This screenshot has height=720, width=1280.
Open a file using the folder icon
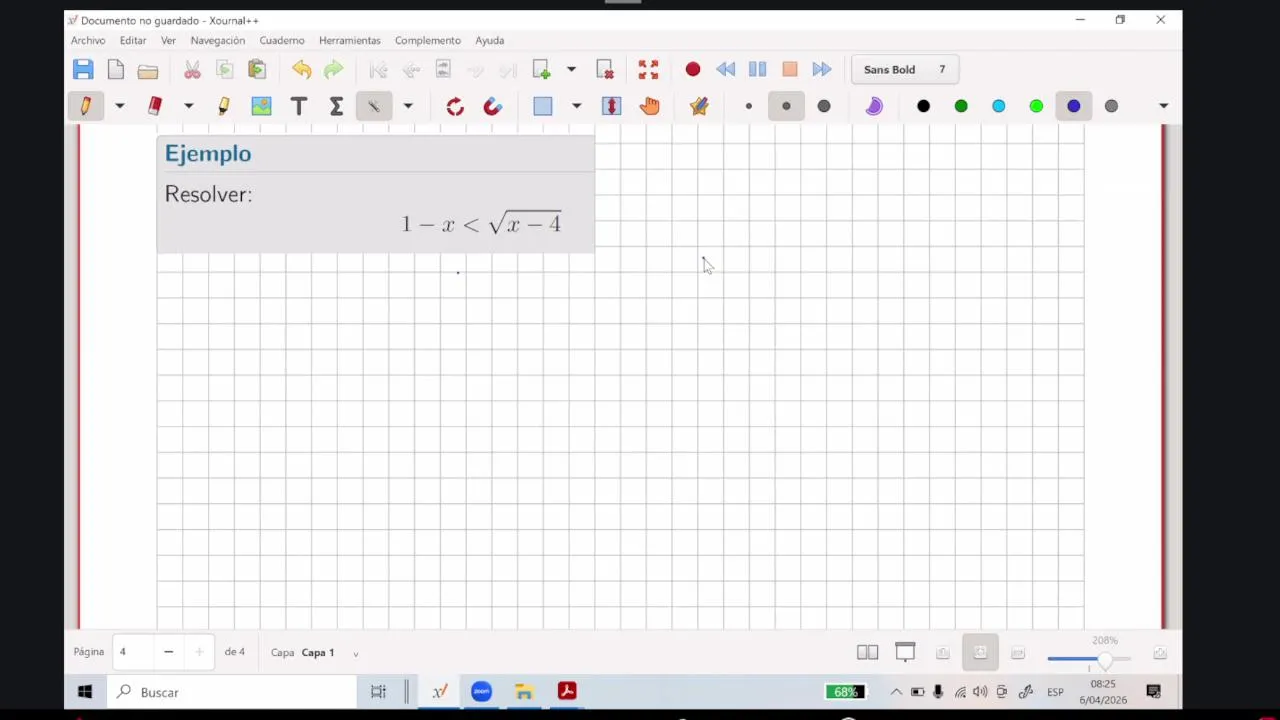[x=148, y=70]
